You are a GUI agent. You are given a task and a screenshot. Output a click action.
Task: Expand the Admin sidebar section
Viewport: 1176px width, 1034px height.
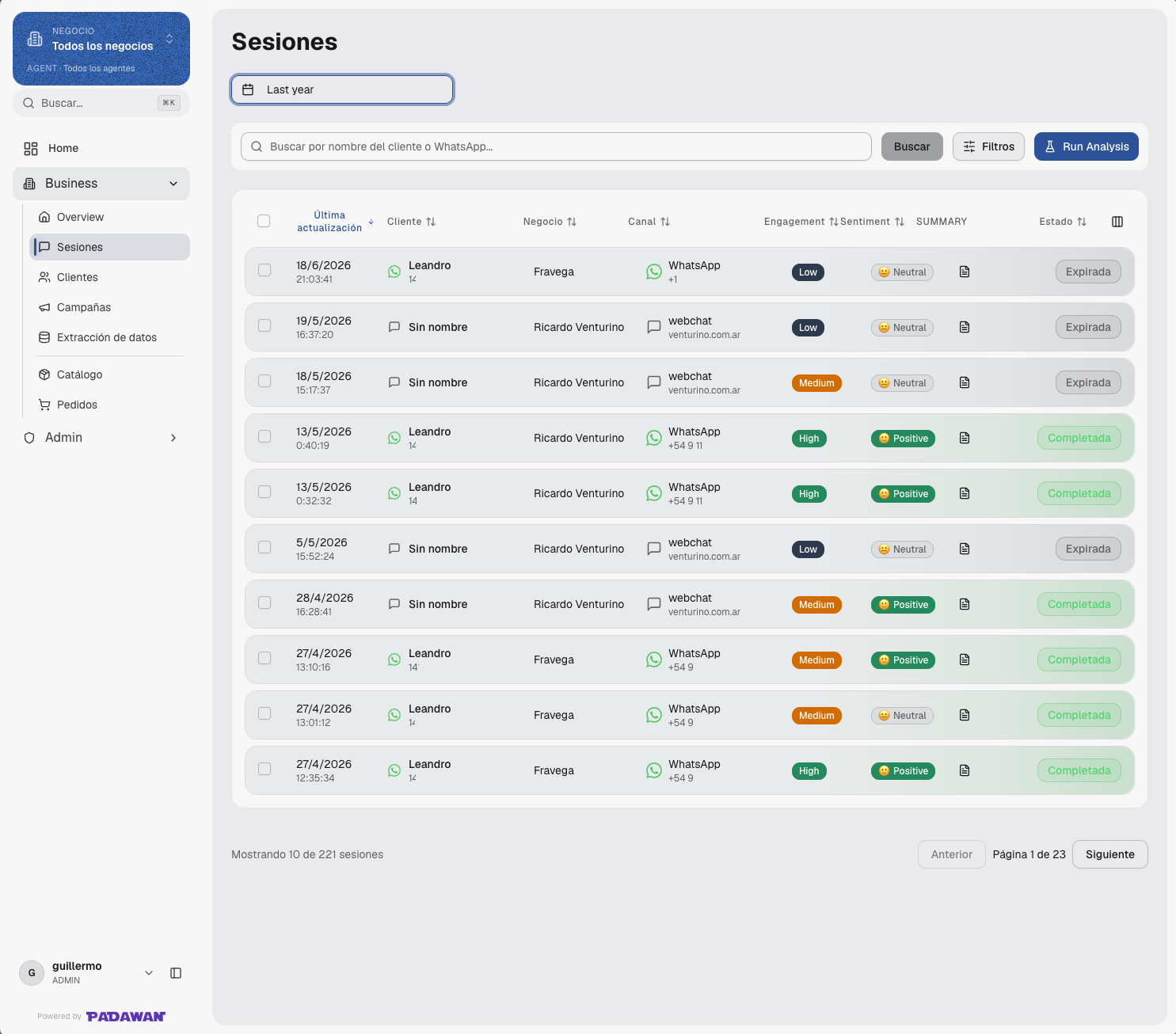101,438
